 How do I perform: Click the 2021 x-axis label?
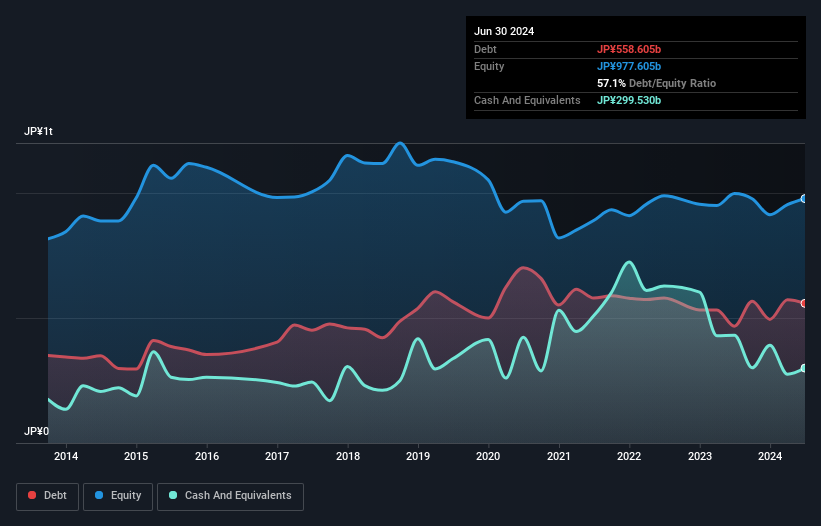tap(559, 456)
